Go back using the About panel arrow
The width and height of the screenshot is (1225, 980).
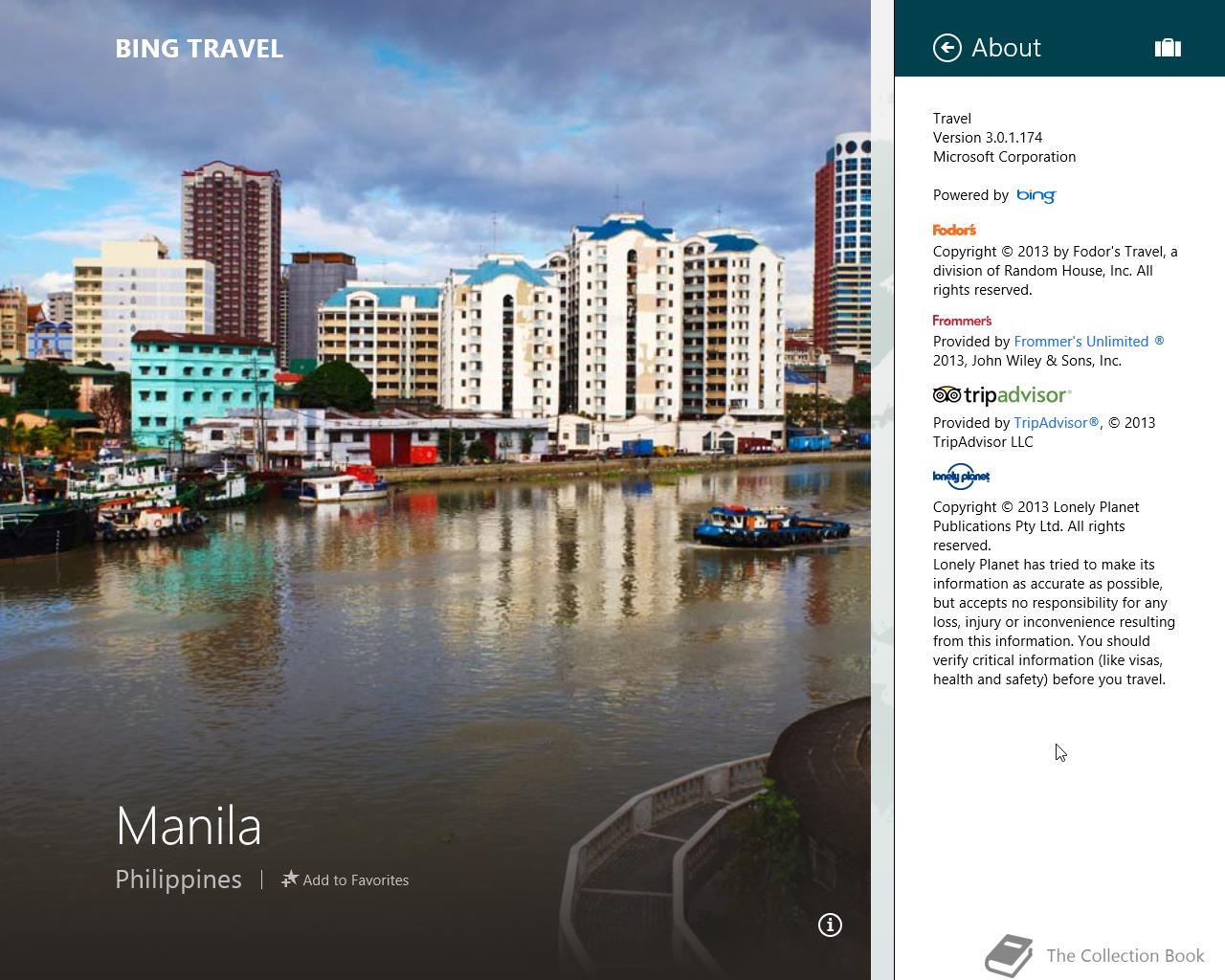click(947, 48)
